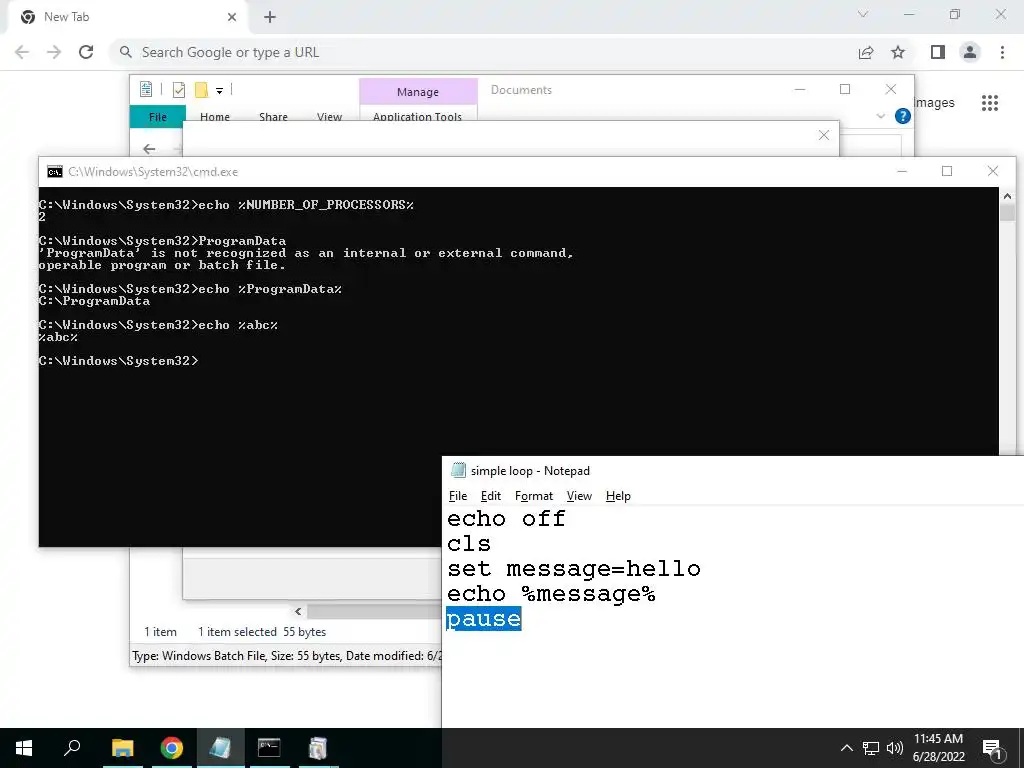This screenshot has height=768, width=1024.
Task: Open Chrome three-dot menu
Action: [1002, 52]
